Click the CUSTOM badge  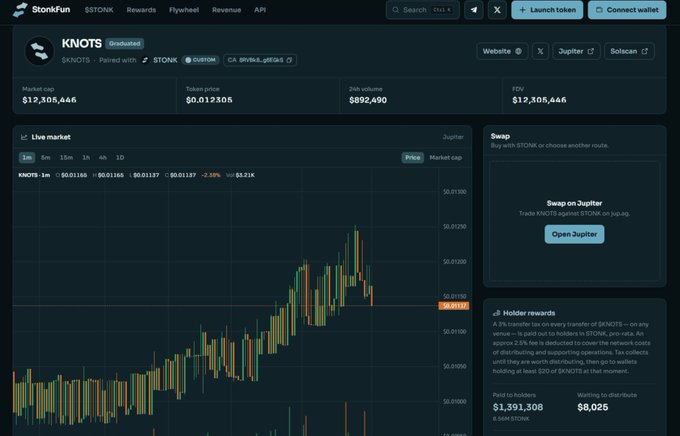tap(200, 60)
